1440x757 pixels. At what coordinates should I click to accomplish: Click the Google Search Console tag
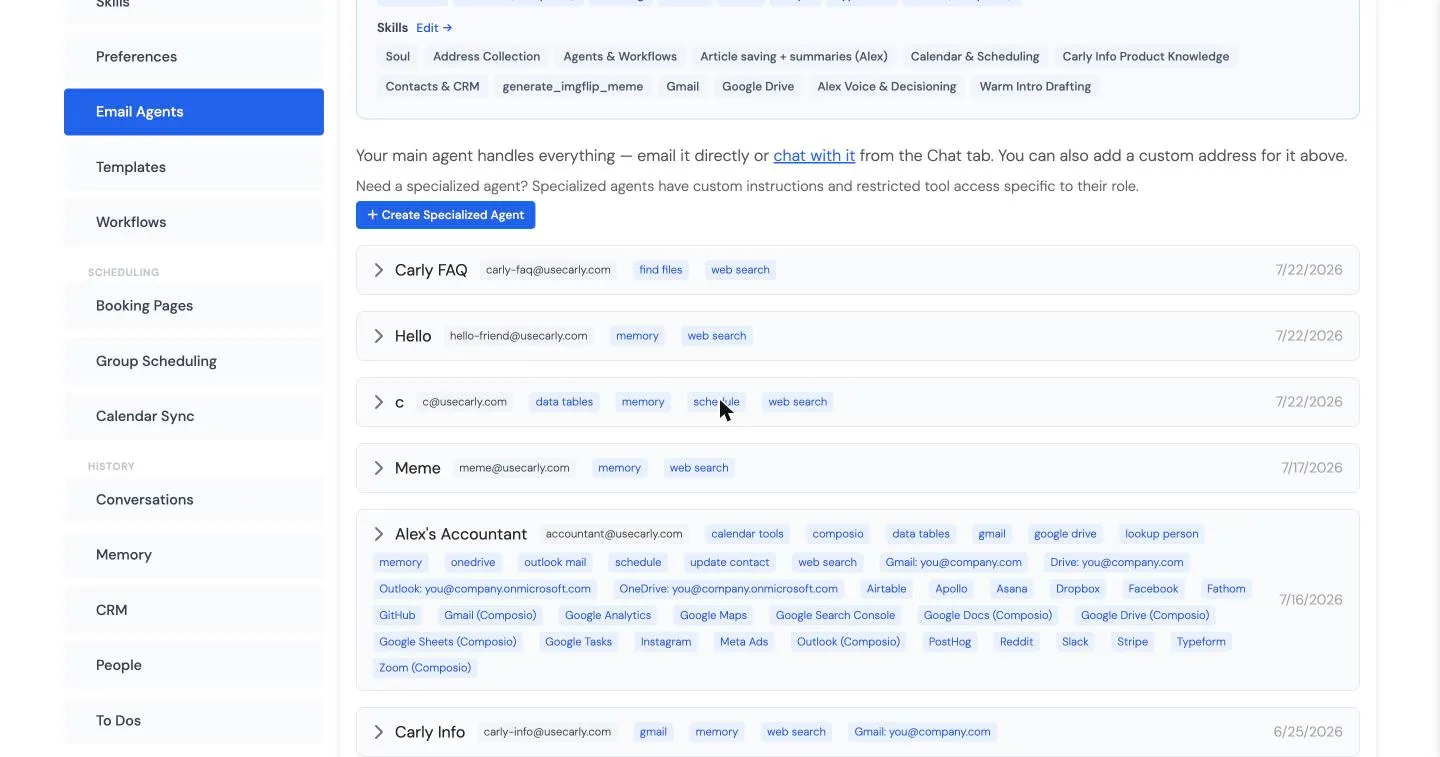tap(835, 615)
